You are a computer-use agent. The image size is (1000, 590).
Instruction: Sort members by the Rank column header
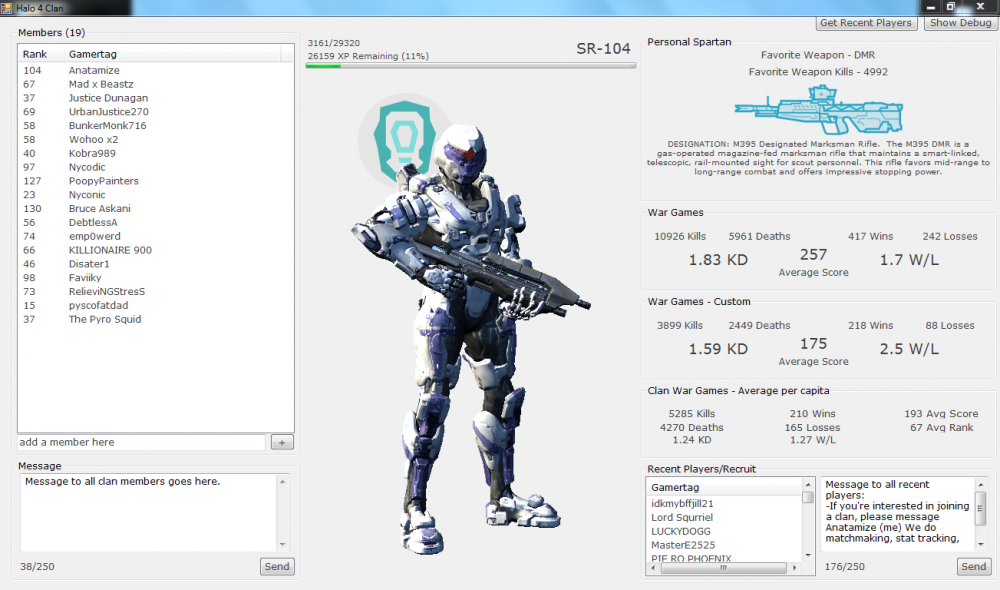pyautogui.click(x=36, y=53)
